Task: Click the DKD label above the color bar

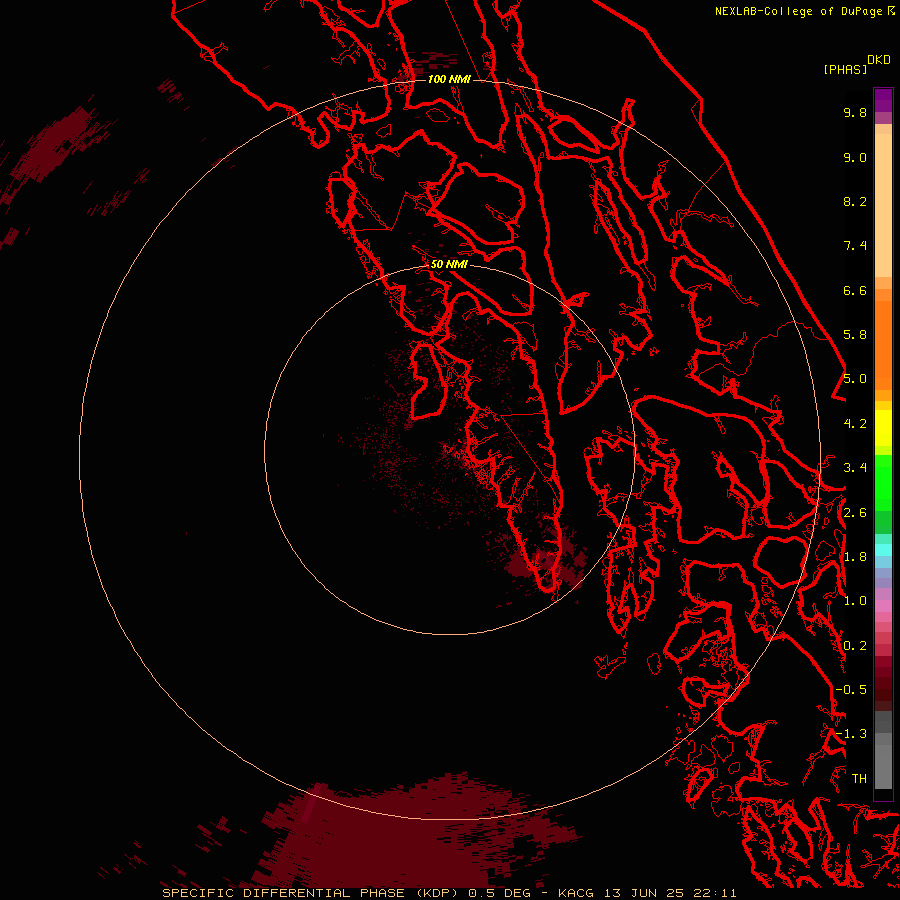Action: [879, 59]
